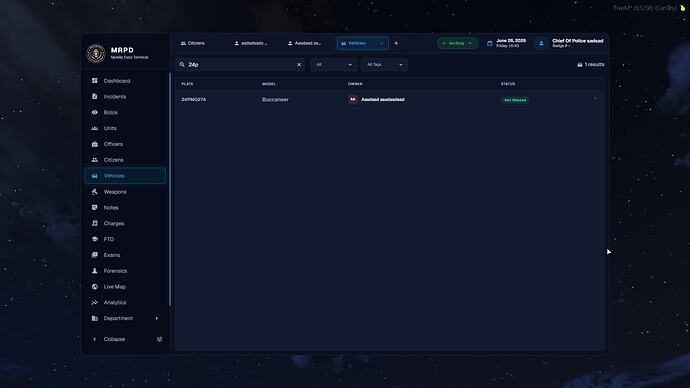Open Forensics using the flask icon
Screen dimensions: 690x388
95,271
